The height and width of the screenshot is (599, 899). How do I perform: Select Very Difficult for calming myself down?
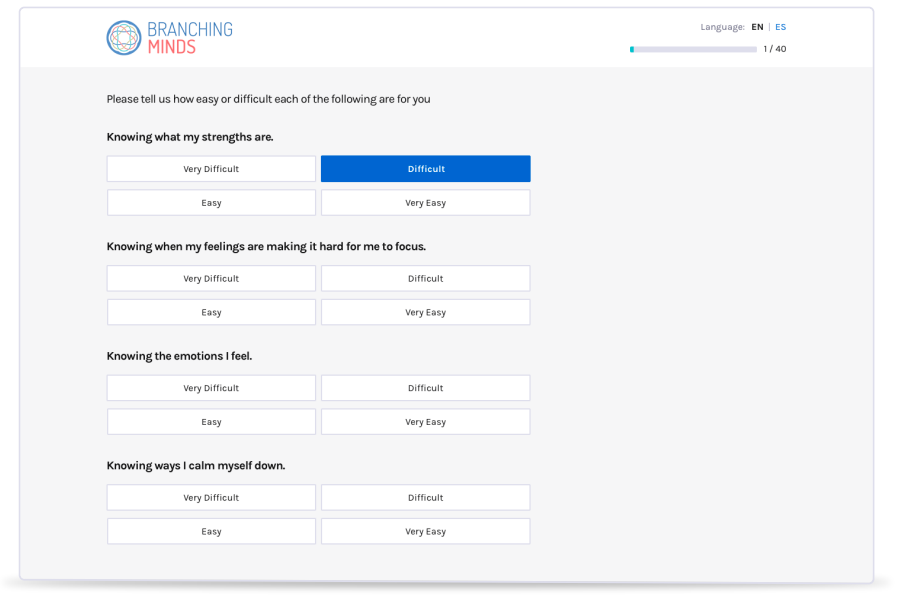(x=211, y=498)
